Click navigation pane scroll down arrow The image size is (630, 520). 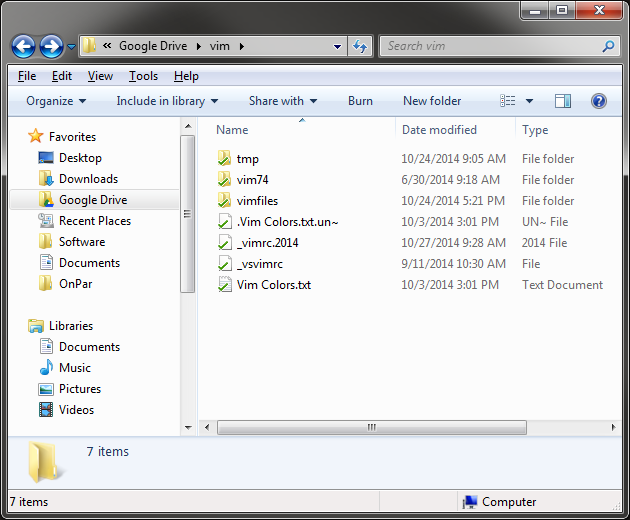(x=188, y=427)
